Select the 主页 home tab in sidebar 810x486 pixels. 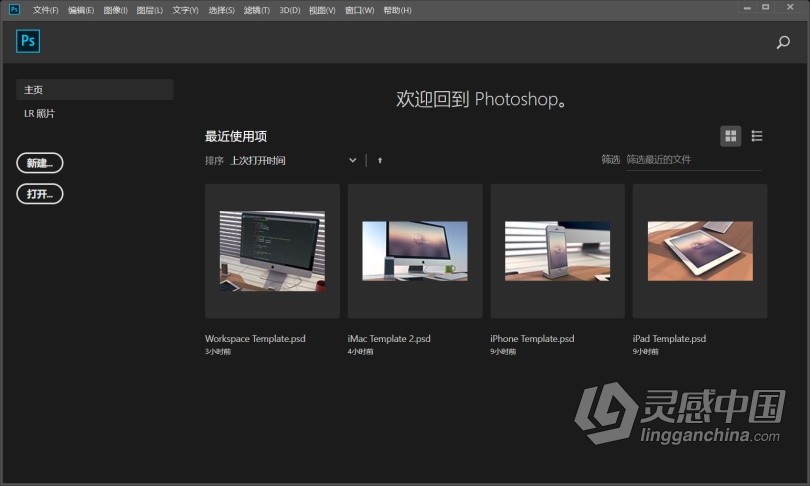click(95, 89)
